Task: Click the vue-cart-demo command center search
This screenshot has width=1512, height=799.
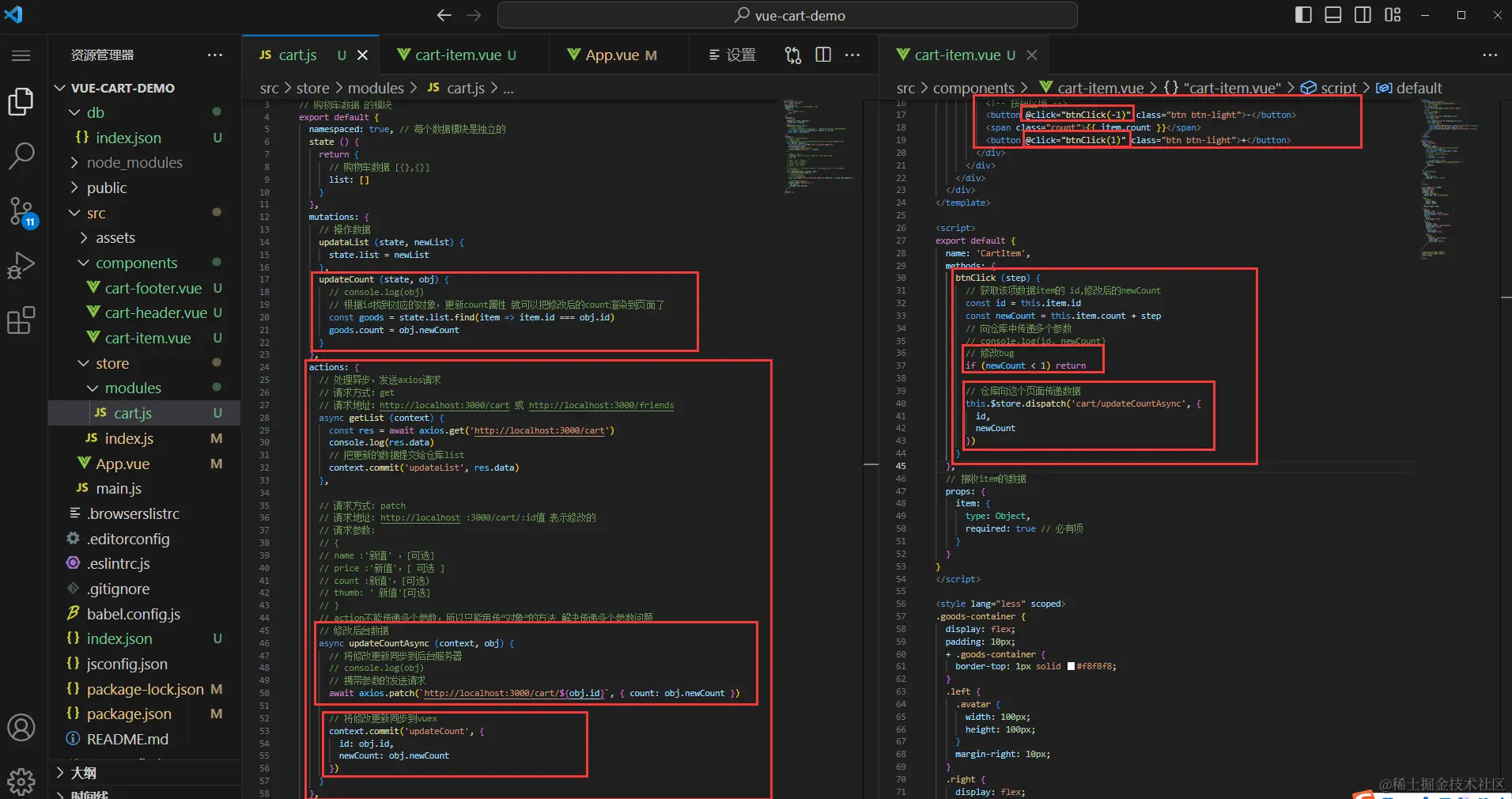Action: pyautogui.click(x=788, y=15)
